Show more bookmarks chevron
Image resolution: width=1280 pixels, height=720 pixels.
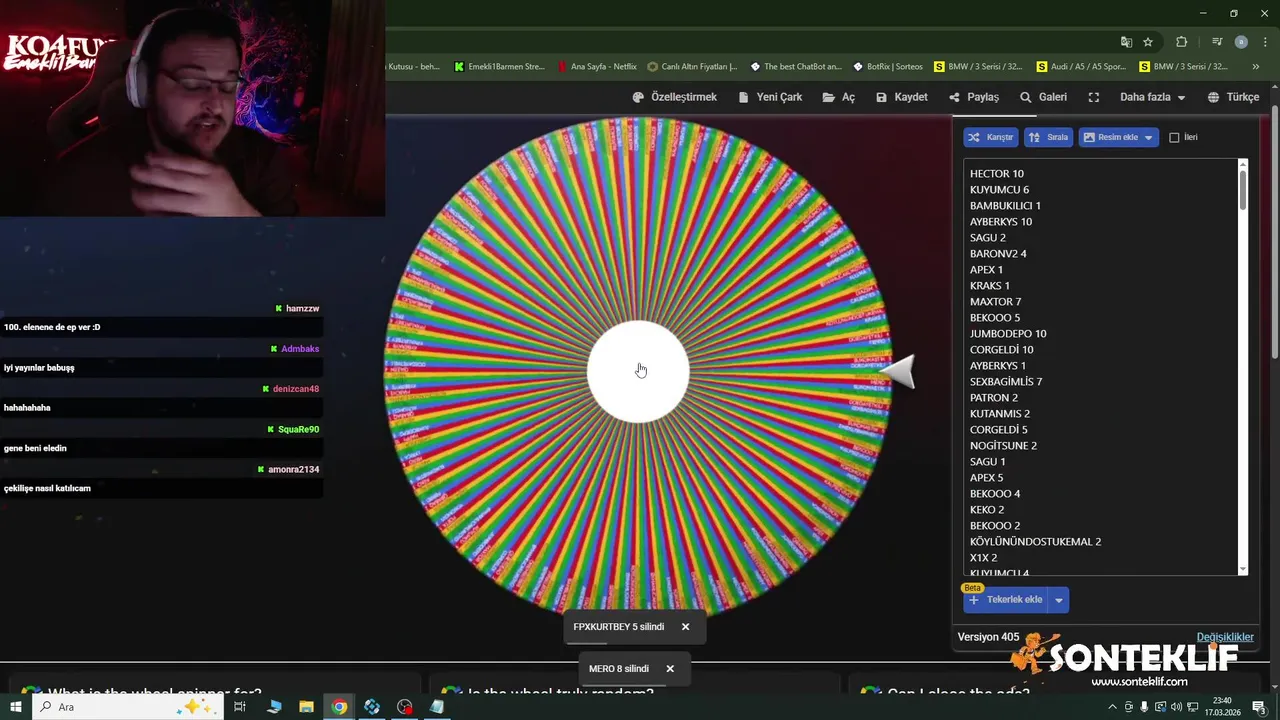coord(1255,67)
